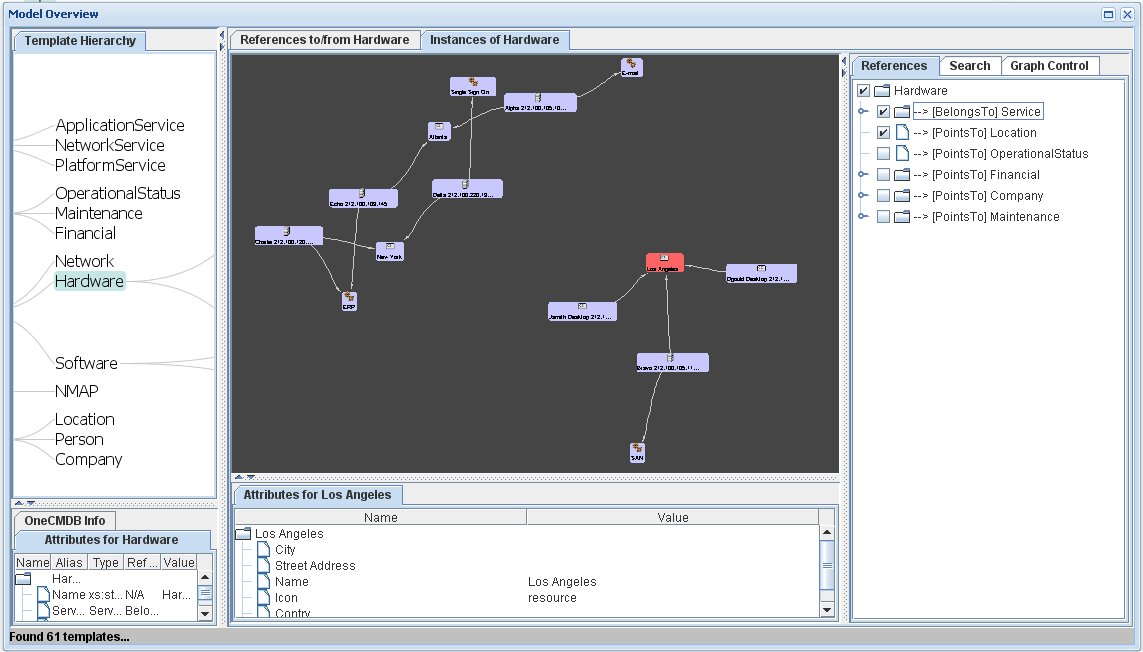Expand the PointsTo Financial tree node

(863, 174)
